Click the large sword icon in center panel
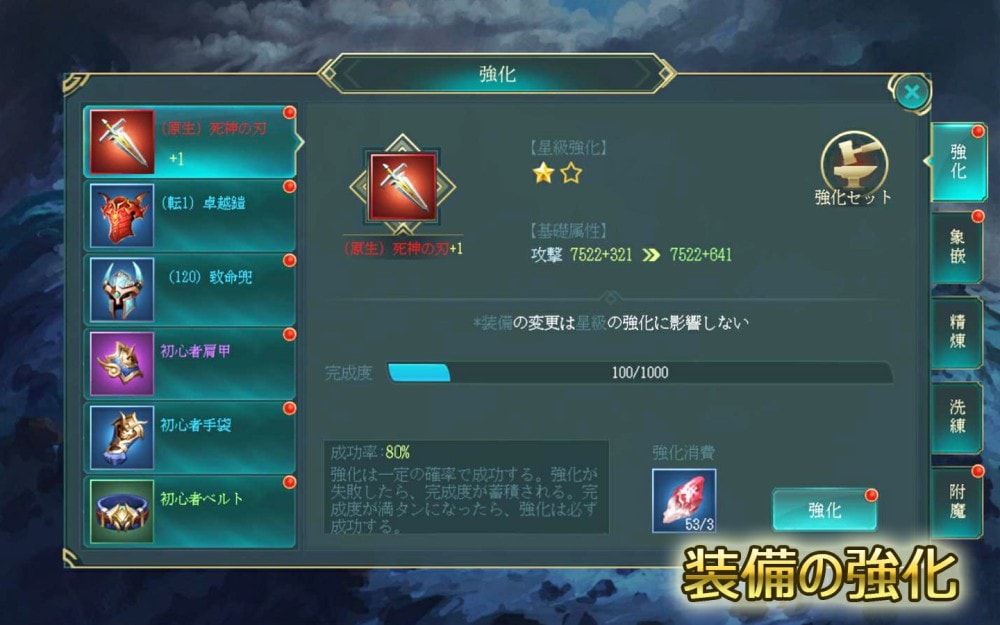1000x625 pixels. point(402,187)
